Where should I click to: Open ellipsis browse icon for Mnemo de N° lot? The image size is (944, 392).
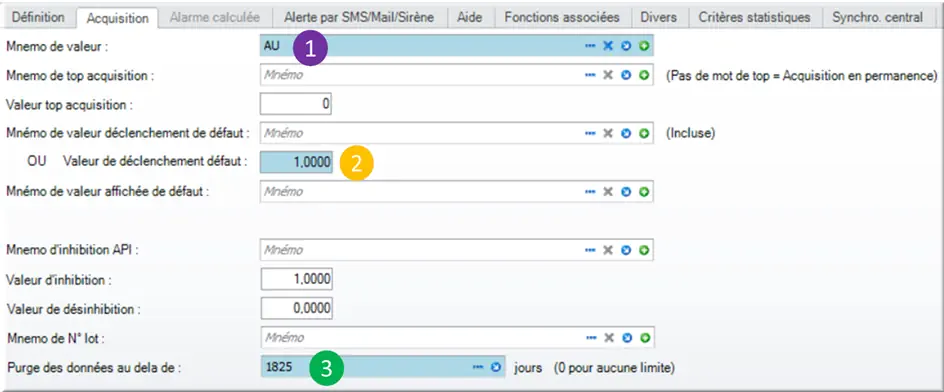point(590,338)
